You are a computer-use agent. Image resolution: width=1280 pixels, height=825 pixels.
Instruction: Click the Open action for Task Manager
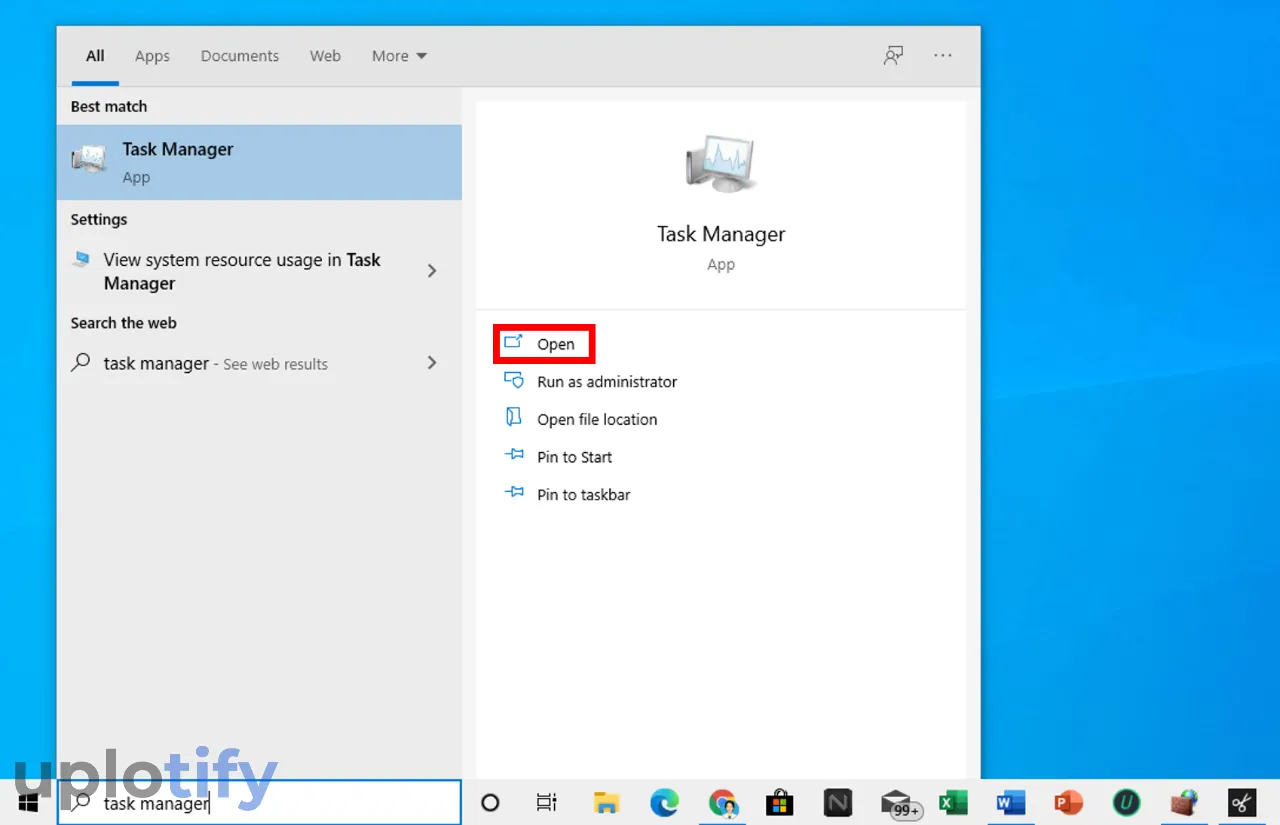[555, 344]
